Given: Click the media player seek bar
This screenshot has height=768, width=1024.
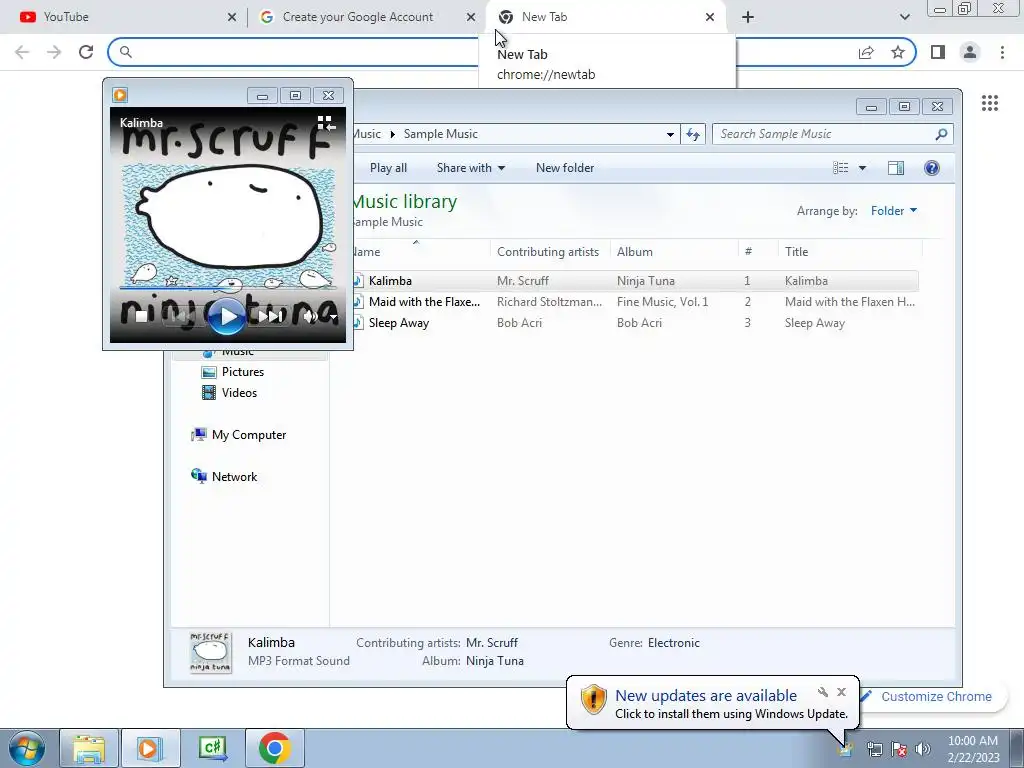Looking at the screenshot, I should 227,287.
